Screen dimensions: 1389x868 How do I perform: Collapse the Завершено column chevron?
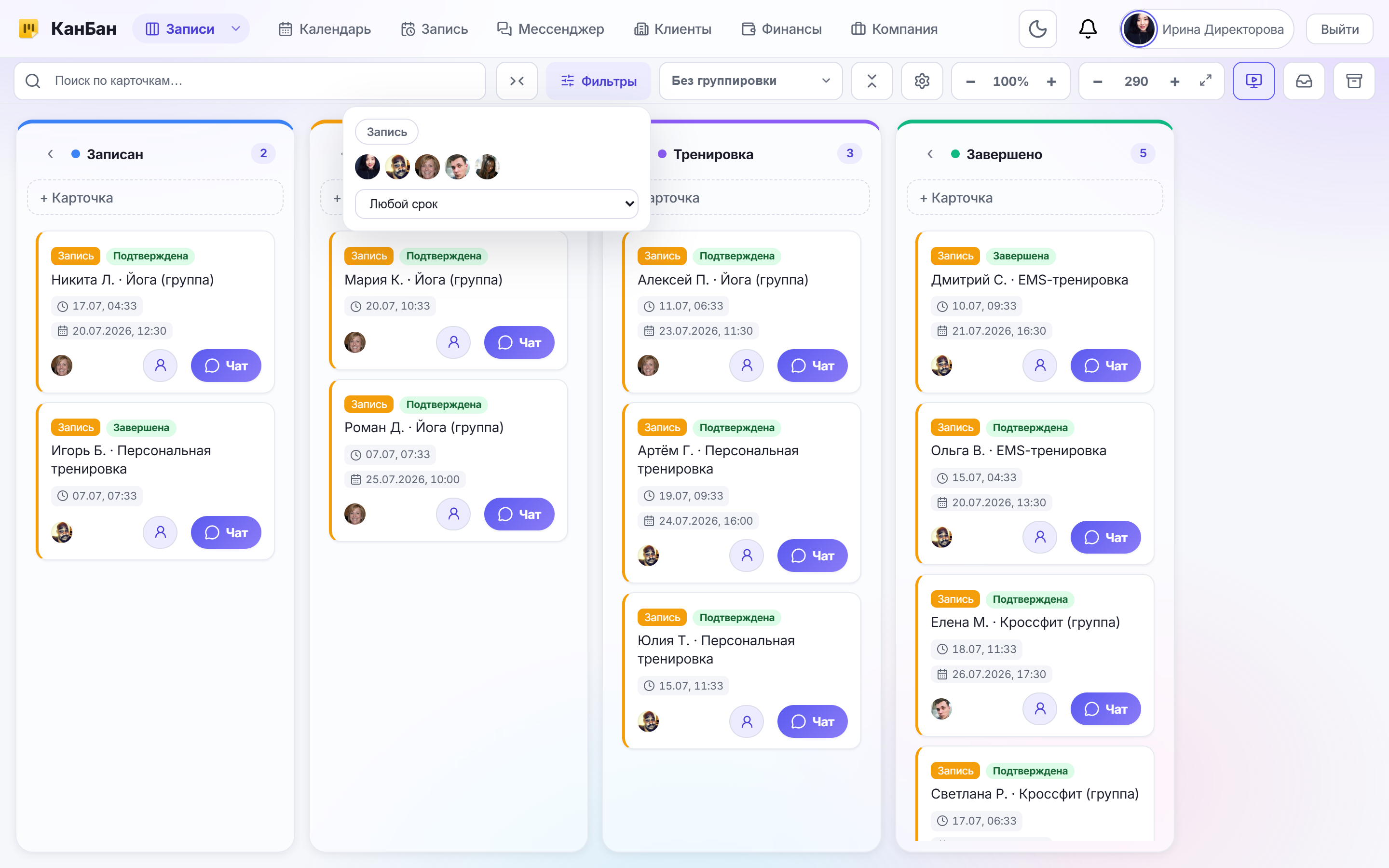click(x=930, y=154)
